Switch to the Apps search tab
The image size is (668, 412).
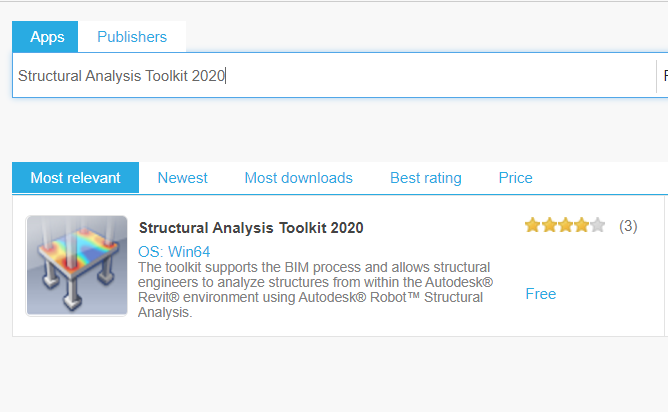(x=45, y=37)
